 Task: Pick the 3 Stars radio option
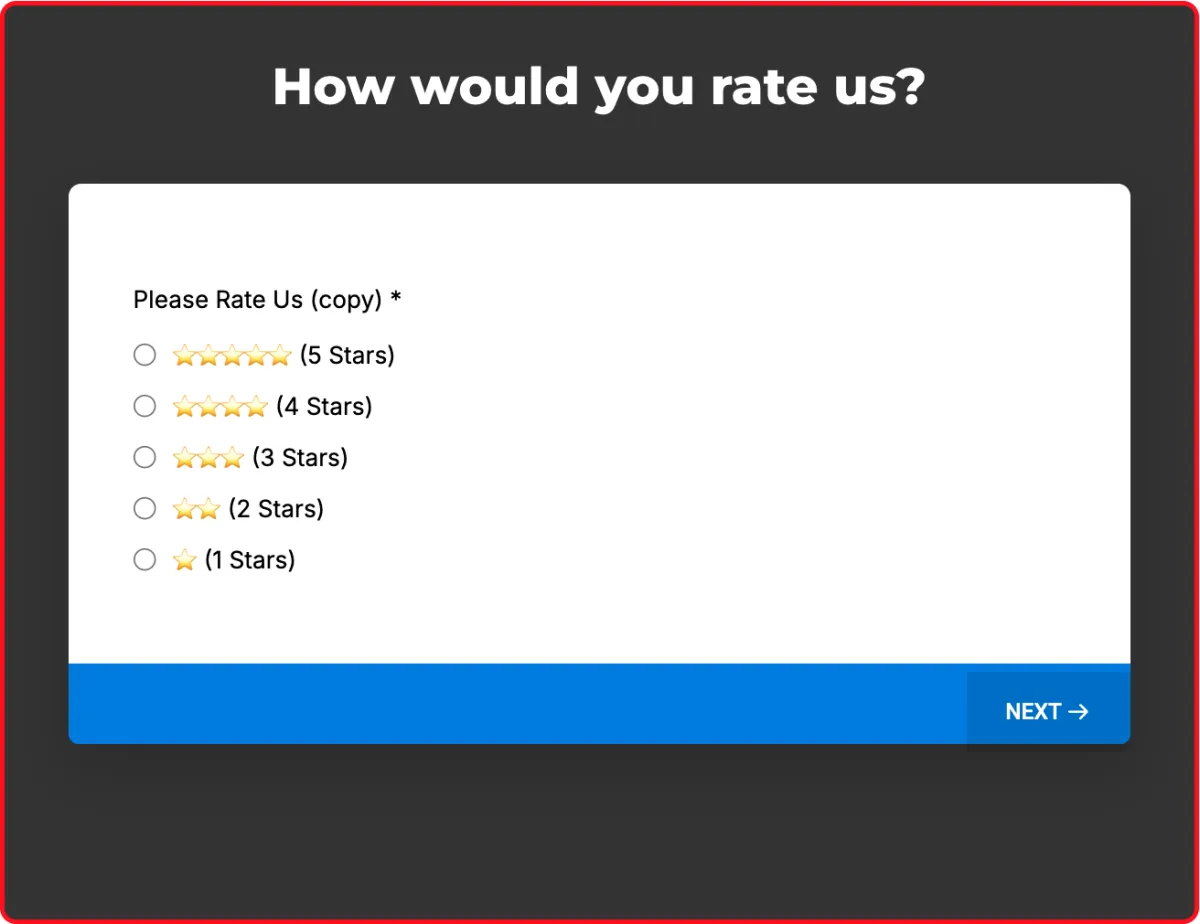(145, 457)
